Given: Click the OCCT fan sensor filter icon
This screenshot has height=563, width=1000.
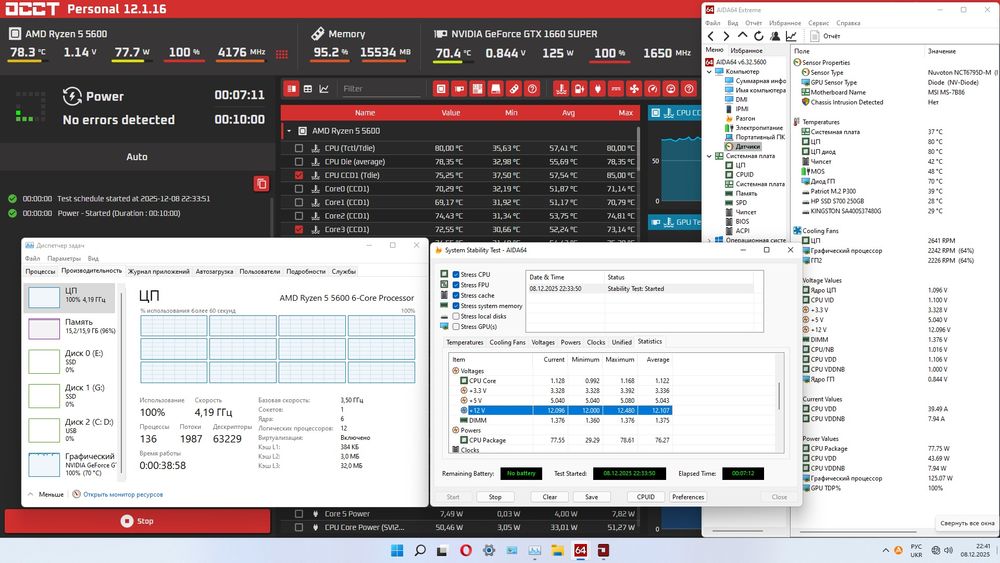Looking at the screenshot, I should pyautogui.click(x=634, y=89).
